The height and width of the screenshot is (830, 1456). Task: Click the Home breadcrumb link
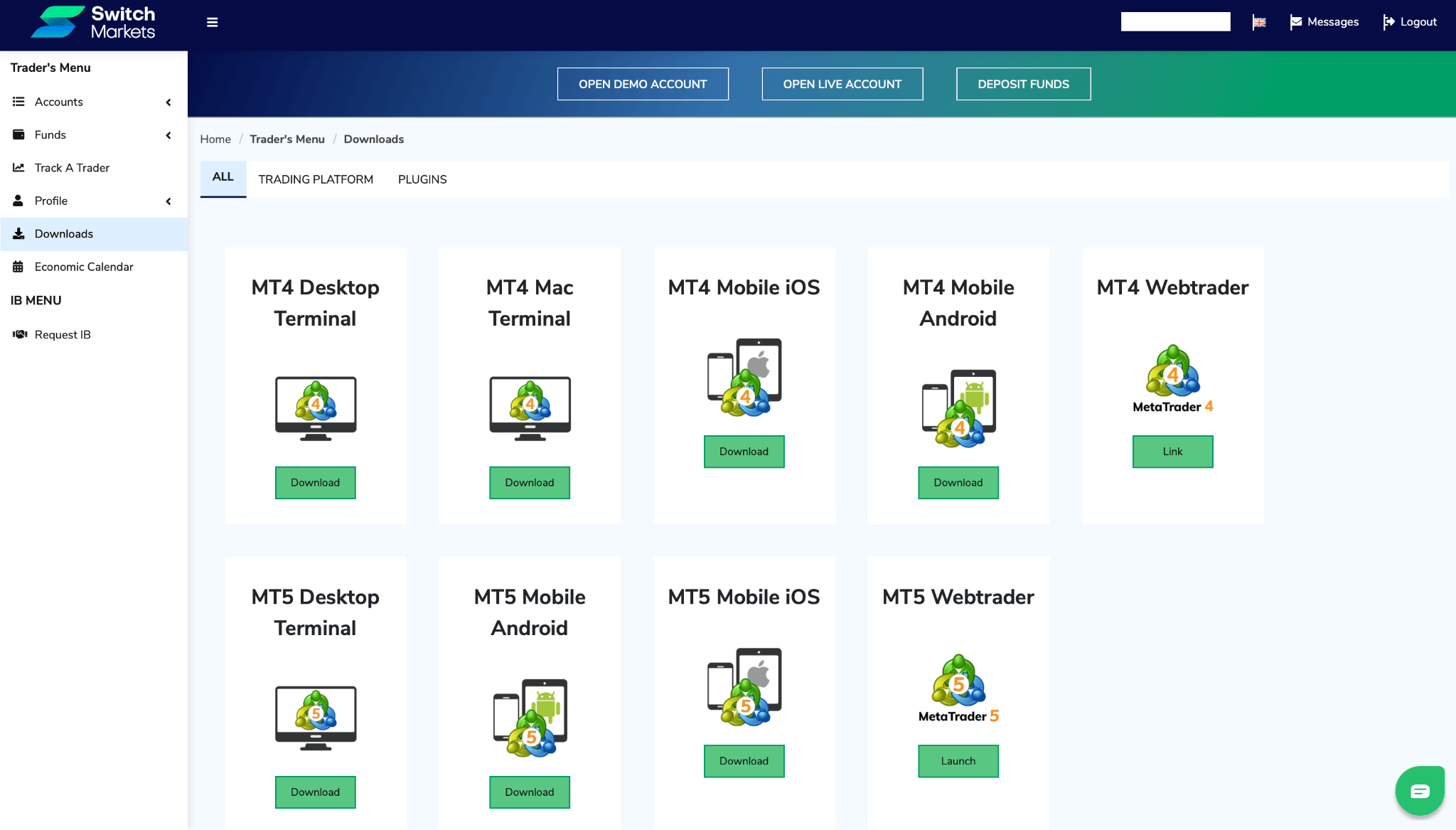215,139
